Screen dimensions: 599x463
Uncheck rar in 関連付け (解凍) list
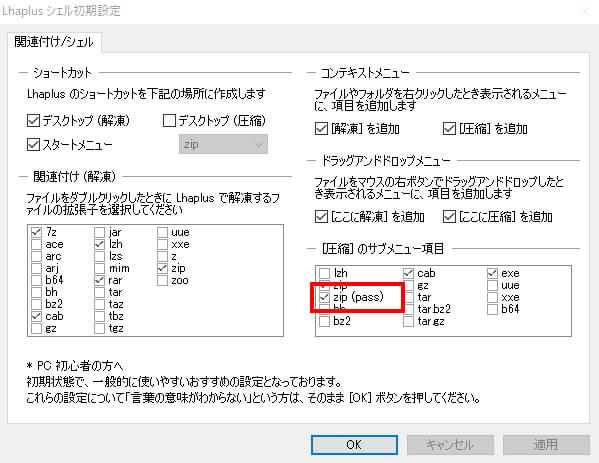[99, 280]
